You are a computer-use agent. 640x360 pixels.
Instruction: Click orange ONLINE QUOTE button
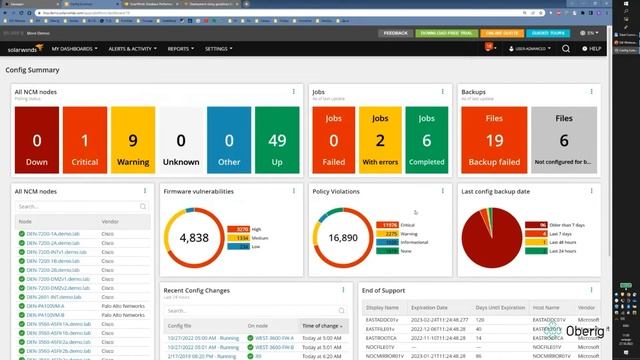point(502,33)
